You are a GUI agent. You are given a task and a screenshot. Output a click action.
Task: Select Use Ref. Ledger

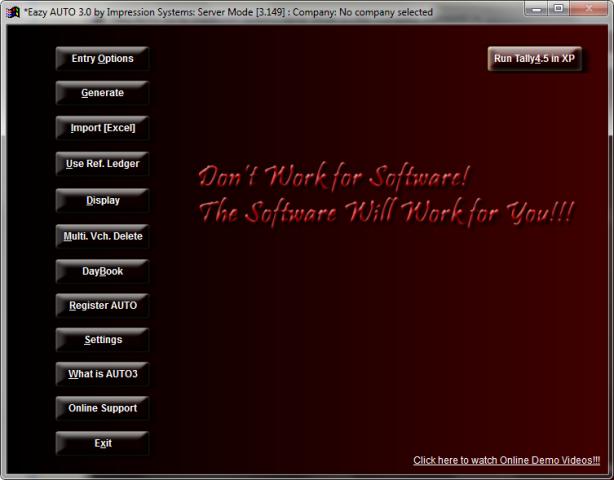(x=102, y=164)
